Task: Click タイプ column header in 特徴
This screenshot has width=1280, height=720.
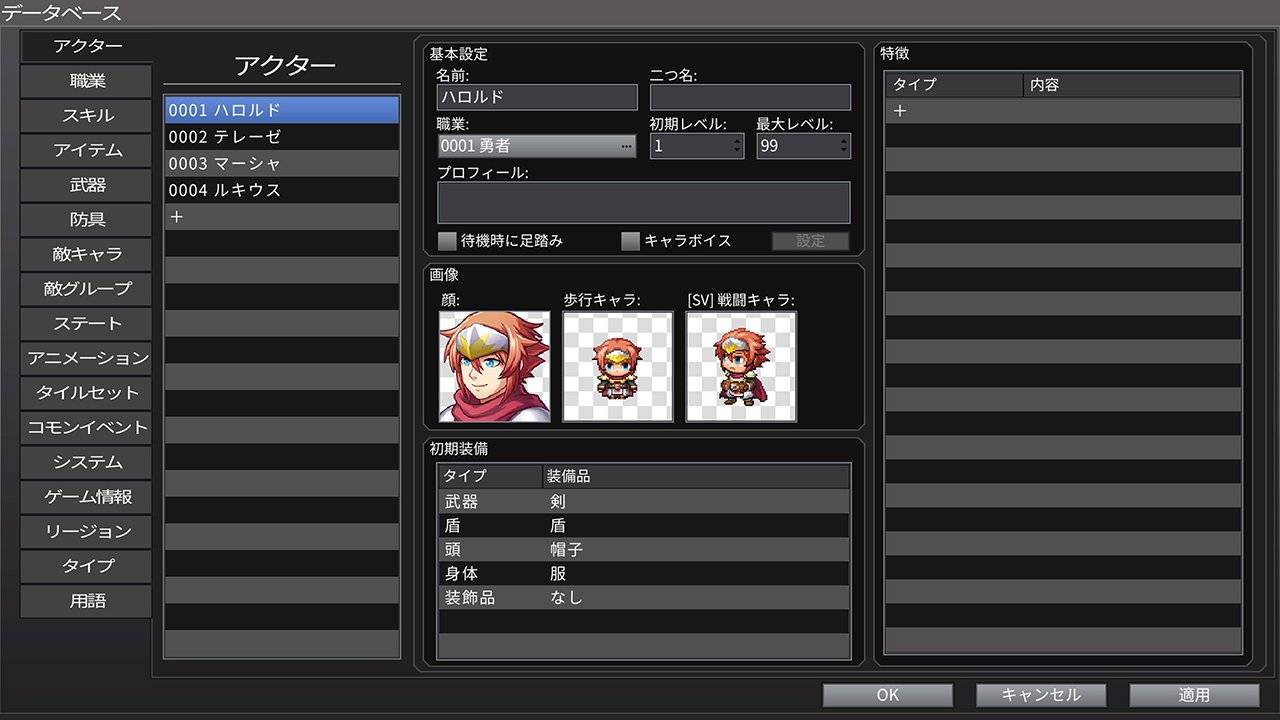Action: click(x=954, y=85)
